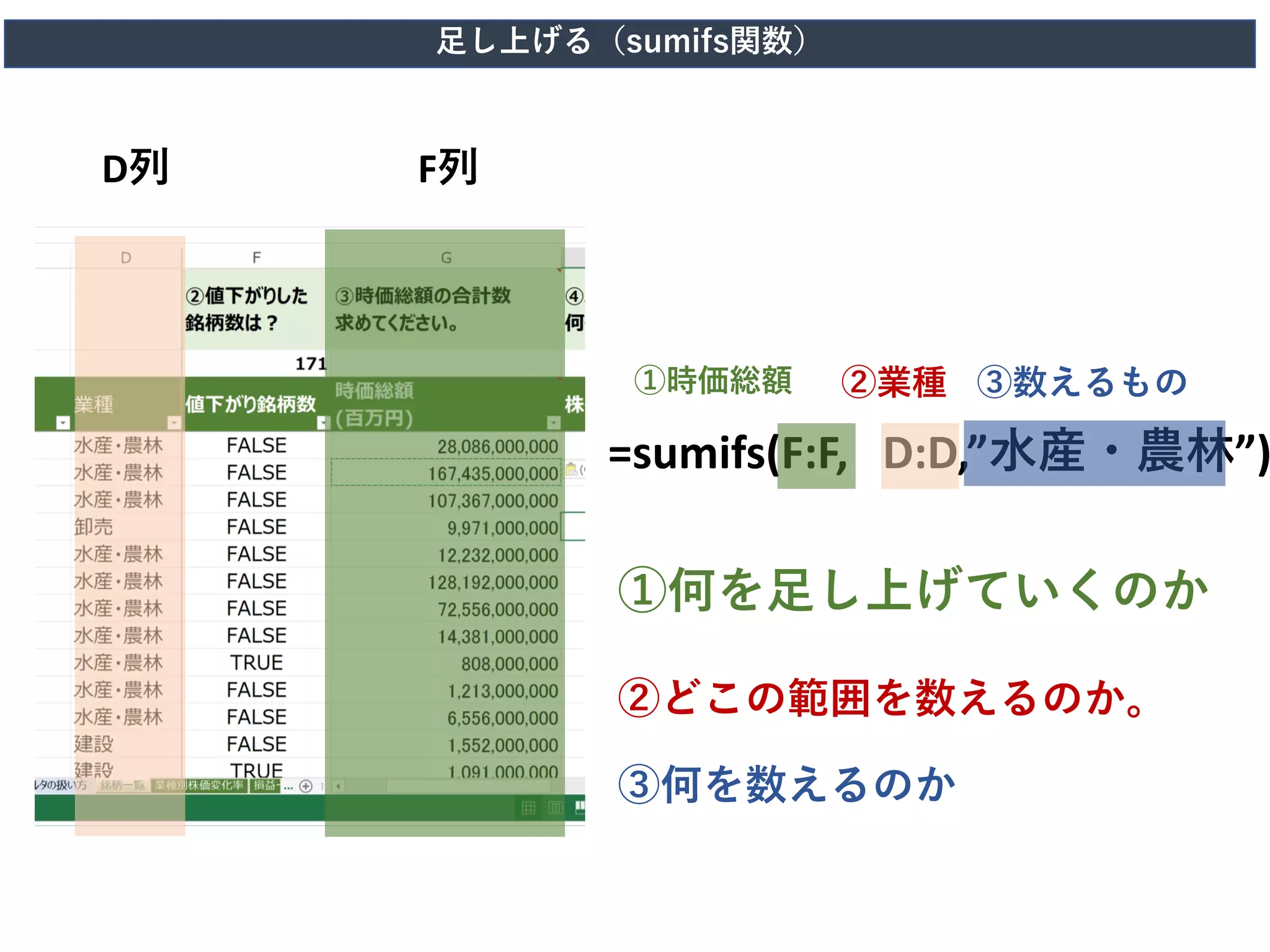Click the blue line ③何を数えるのか
The width and height of the screenshot is (1270, 952).
click(x=788, y=784)
